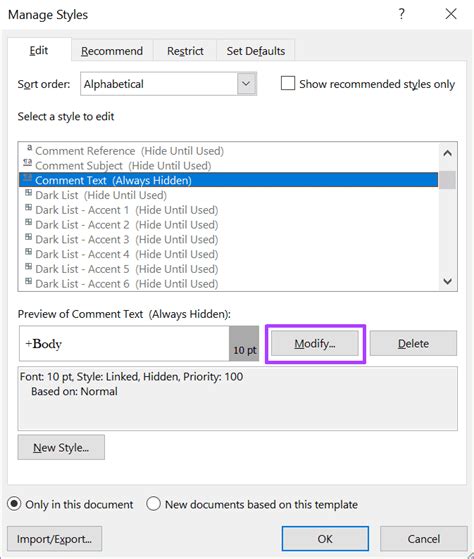Open the Set Defaults tab
474x559 pixels.
[256, 51]
